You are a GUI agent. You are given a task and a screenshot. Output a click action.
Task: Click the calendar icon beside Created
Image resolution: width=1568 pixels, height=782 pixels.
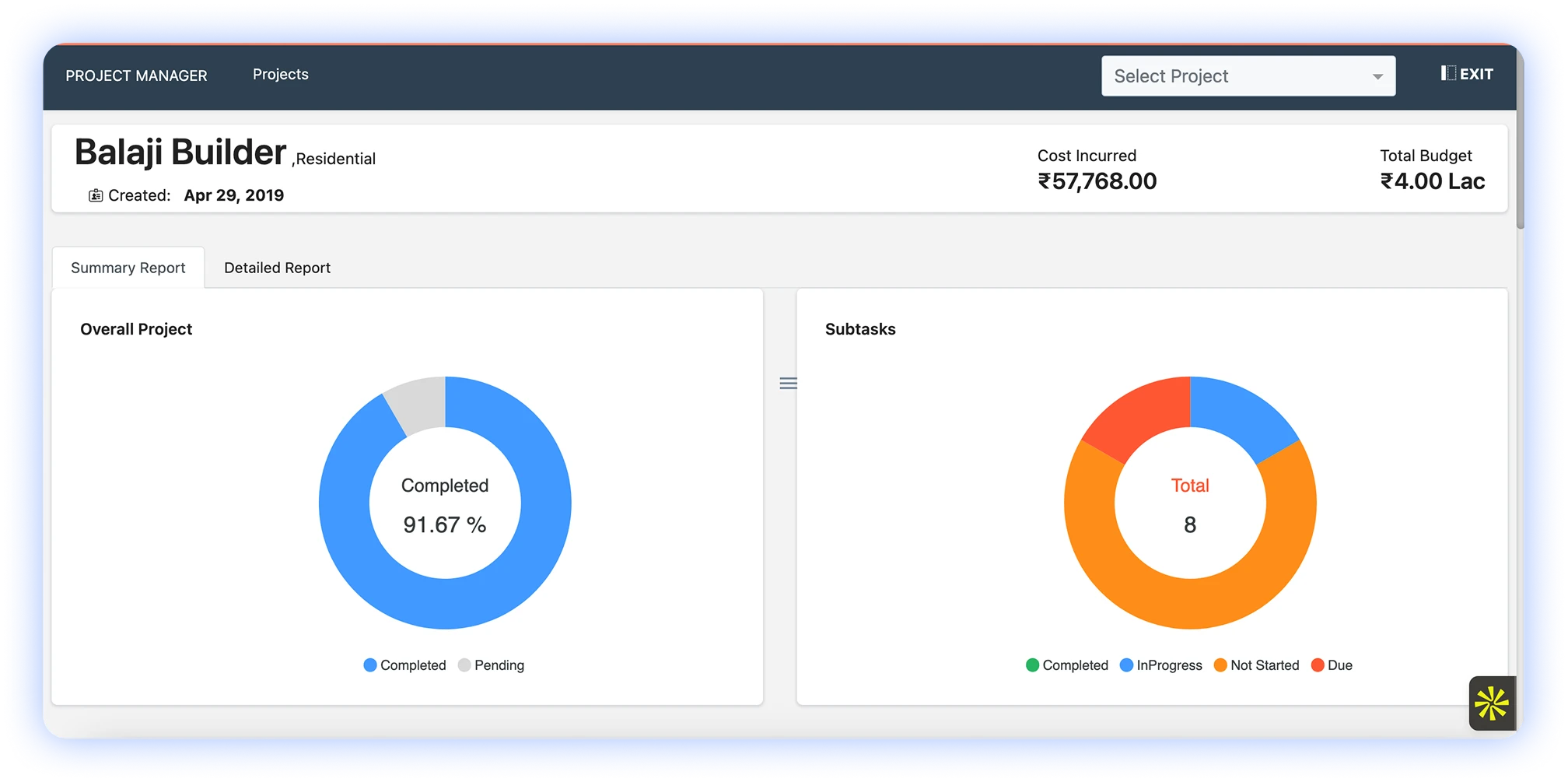tap(96, 195)
